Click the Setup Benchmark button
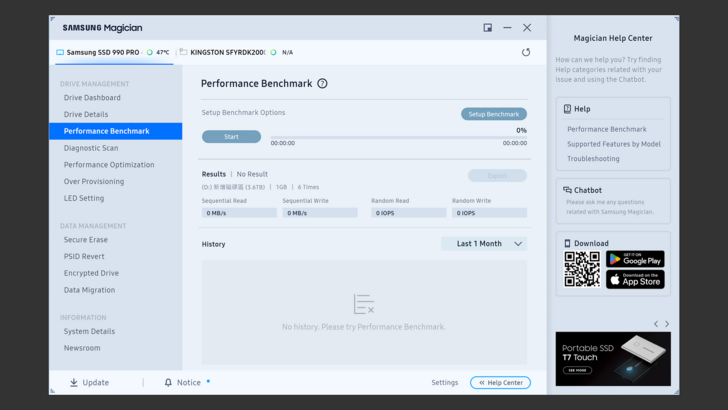 [x=493, y=114]
